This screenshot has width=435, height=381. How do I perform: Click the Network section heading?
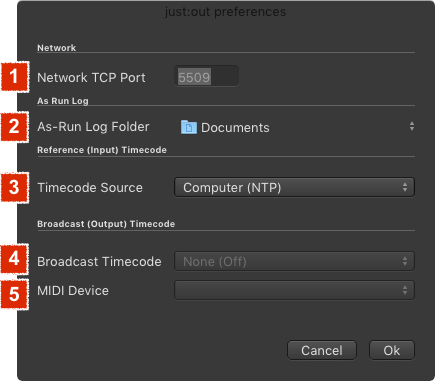pyautogui.click(x=57, y=48)
